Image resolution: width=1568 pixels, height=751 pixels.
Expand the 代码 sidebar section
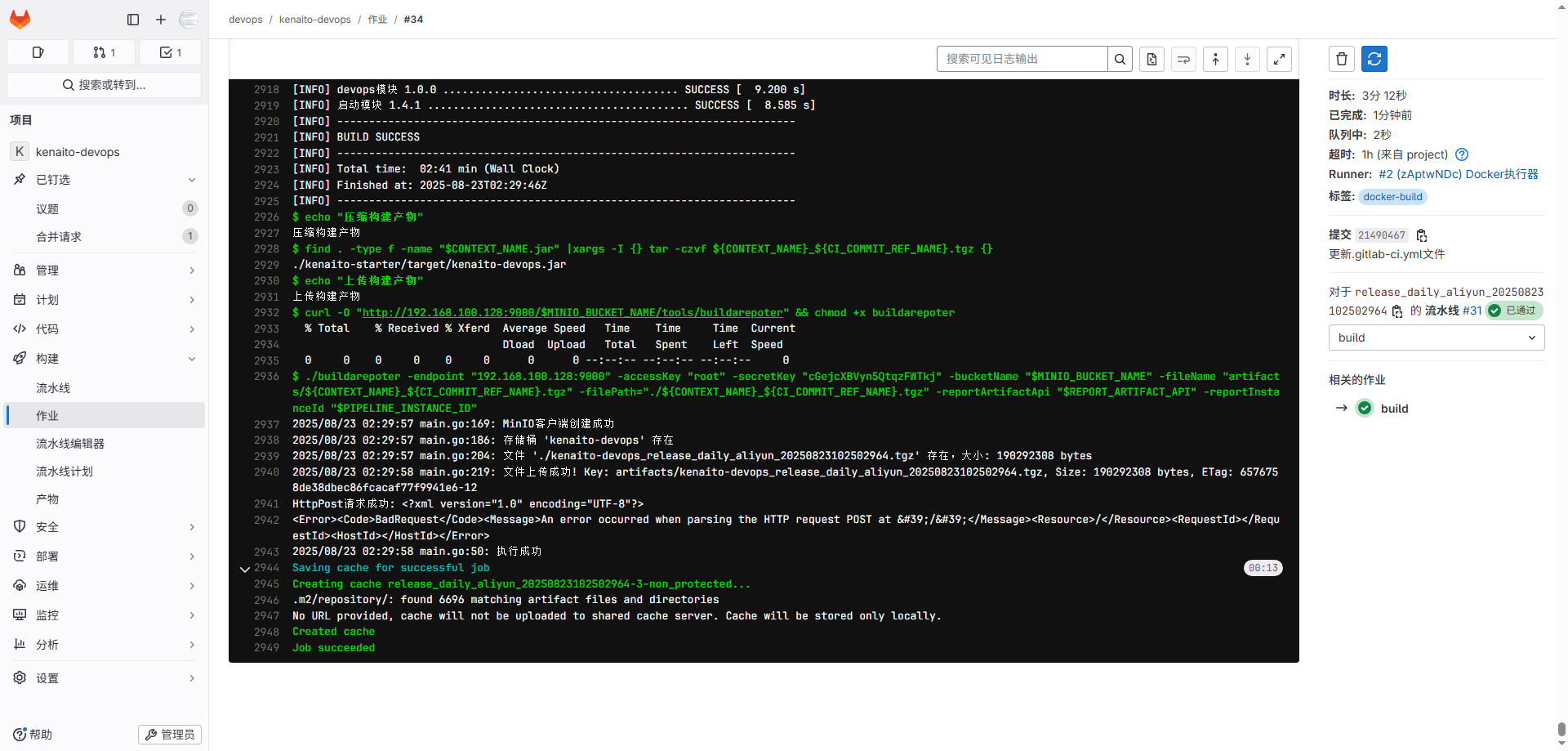coord(105,329)
